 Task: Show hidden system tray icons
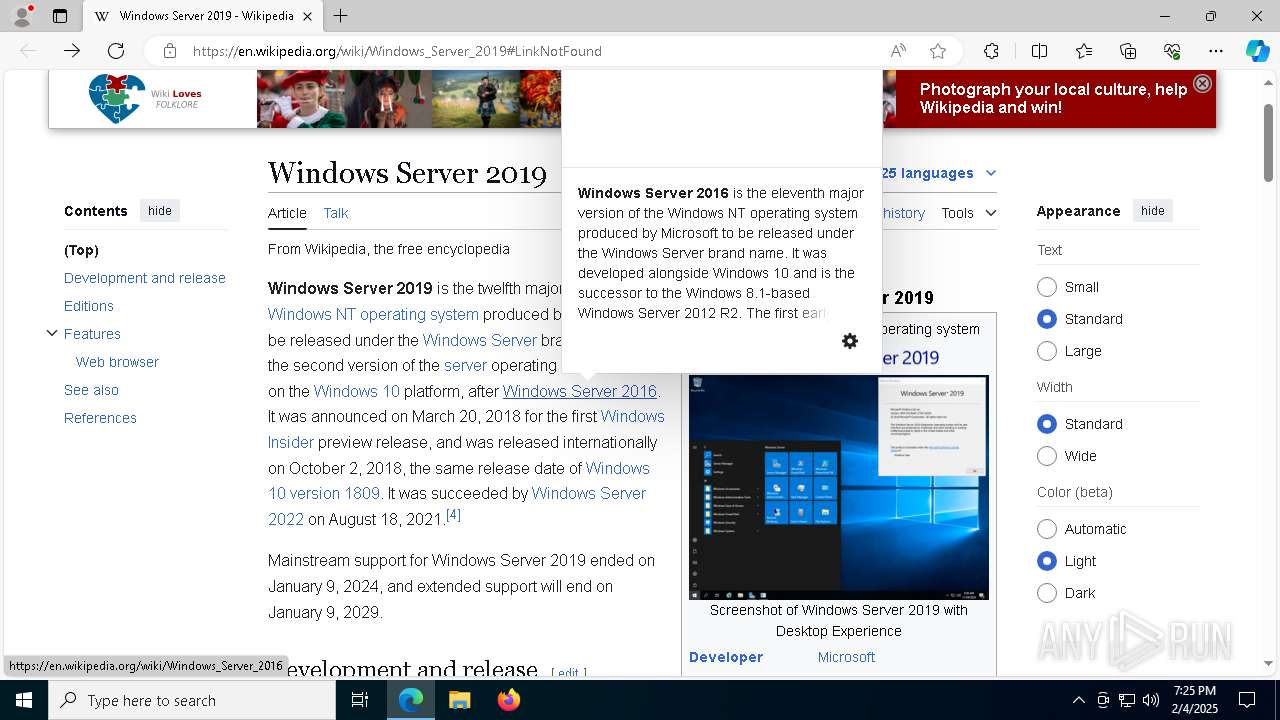1078,700
